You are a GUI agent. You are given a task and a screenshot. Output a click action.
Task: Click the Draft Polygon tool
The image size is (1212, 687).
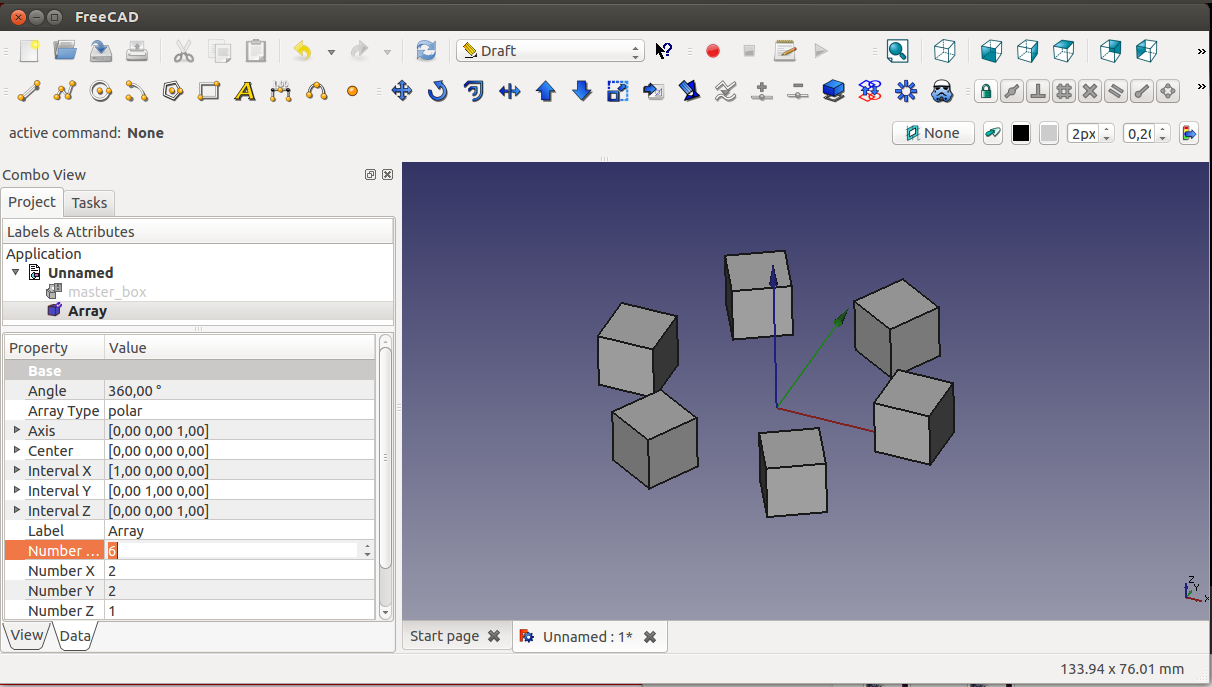pyautogui.click(x=173, y=92)
